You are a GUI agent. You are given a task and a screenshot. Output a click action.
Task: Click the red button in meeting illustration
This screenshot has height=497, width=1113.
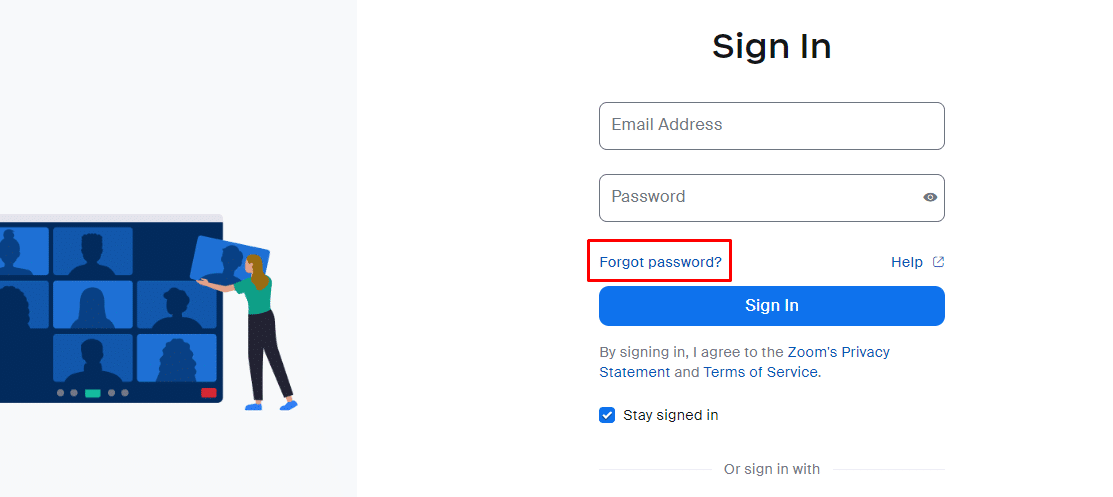[x=209, y=393]
